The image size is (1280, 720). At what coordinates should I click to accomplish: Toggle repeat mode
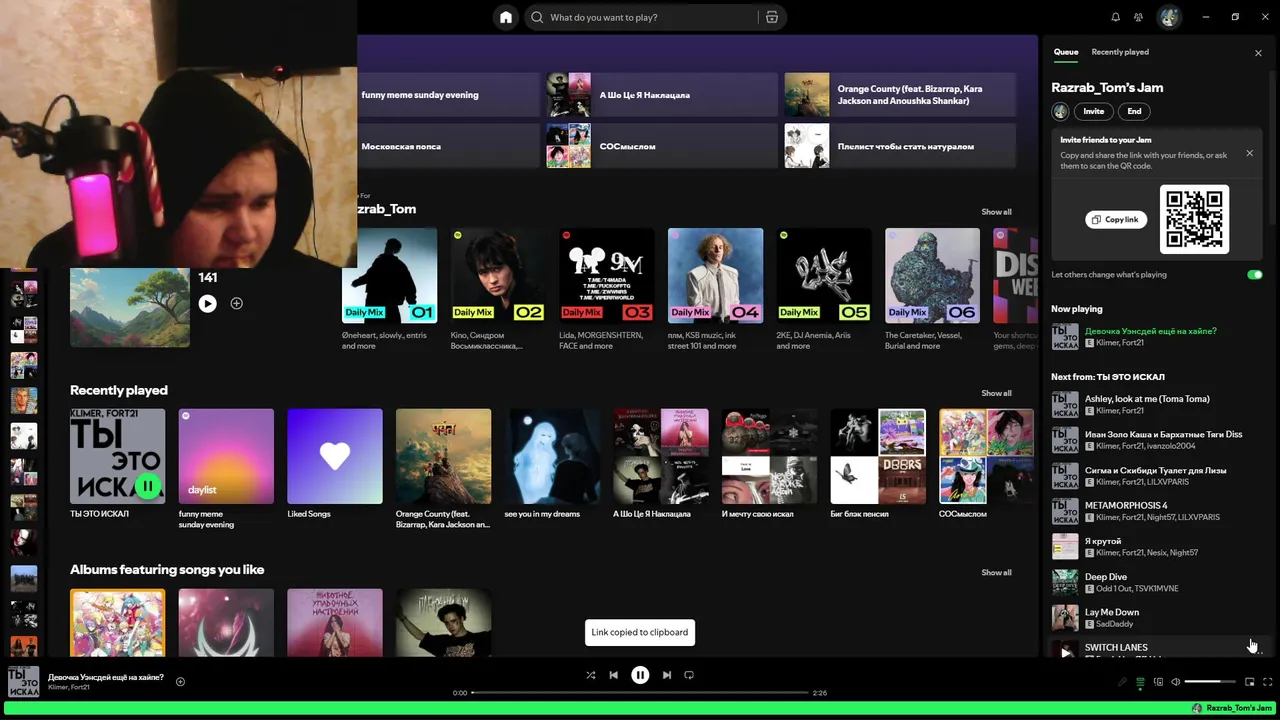click(x=689, y=675)
